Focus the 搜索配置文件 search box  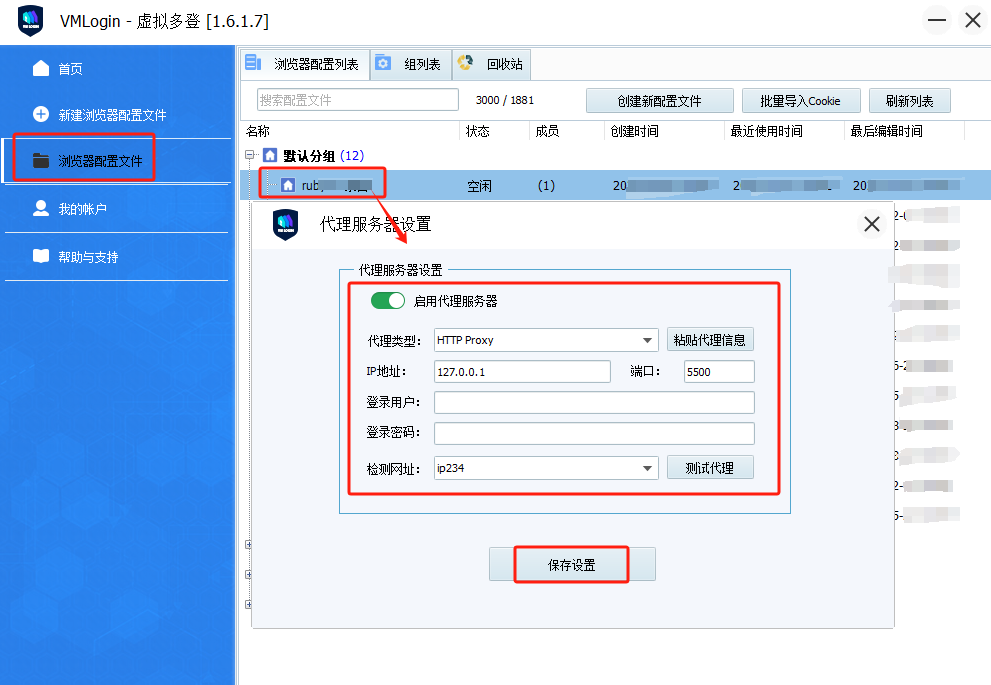[358, 100]
